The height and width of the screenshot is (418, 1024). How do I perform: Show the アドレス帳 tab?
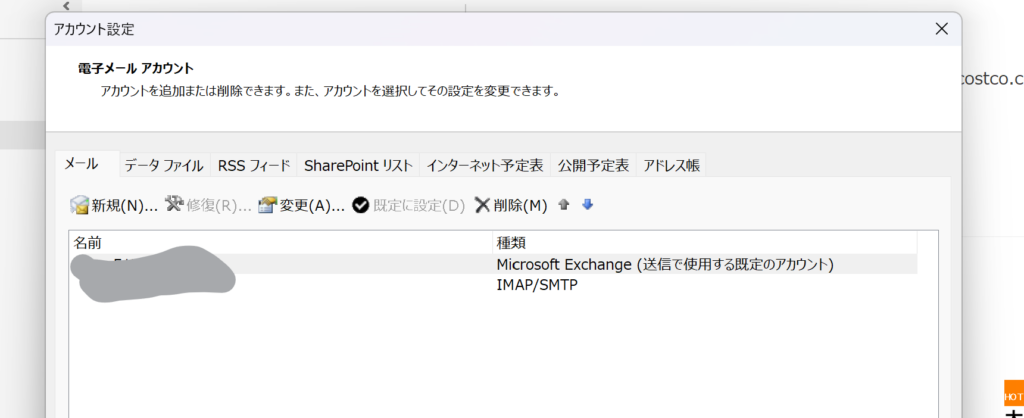(671, 165)
